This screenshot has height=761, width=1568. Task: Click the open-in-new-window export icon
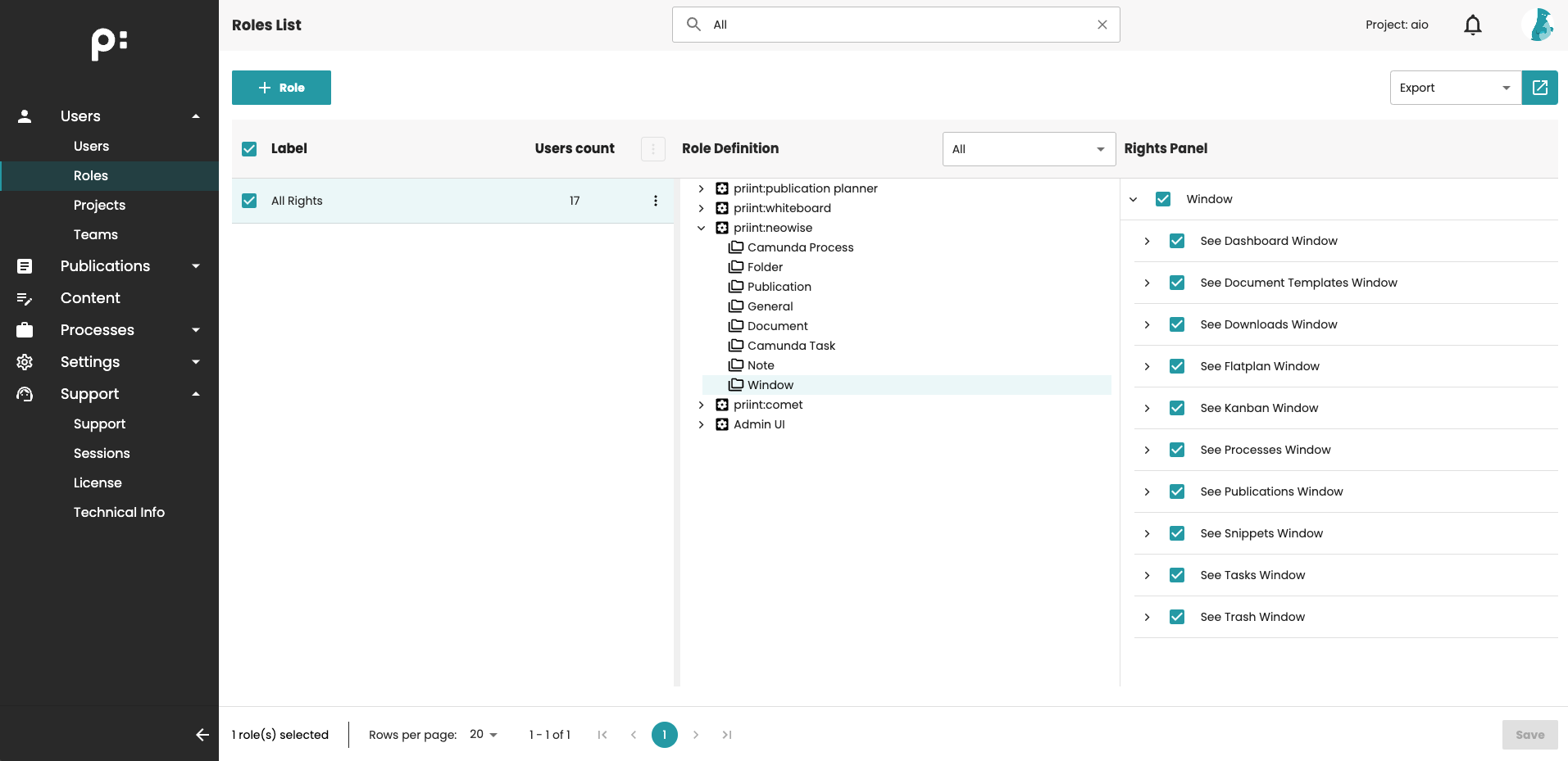pos(1539,88)
